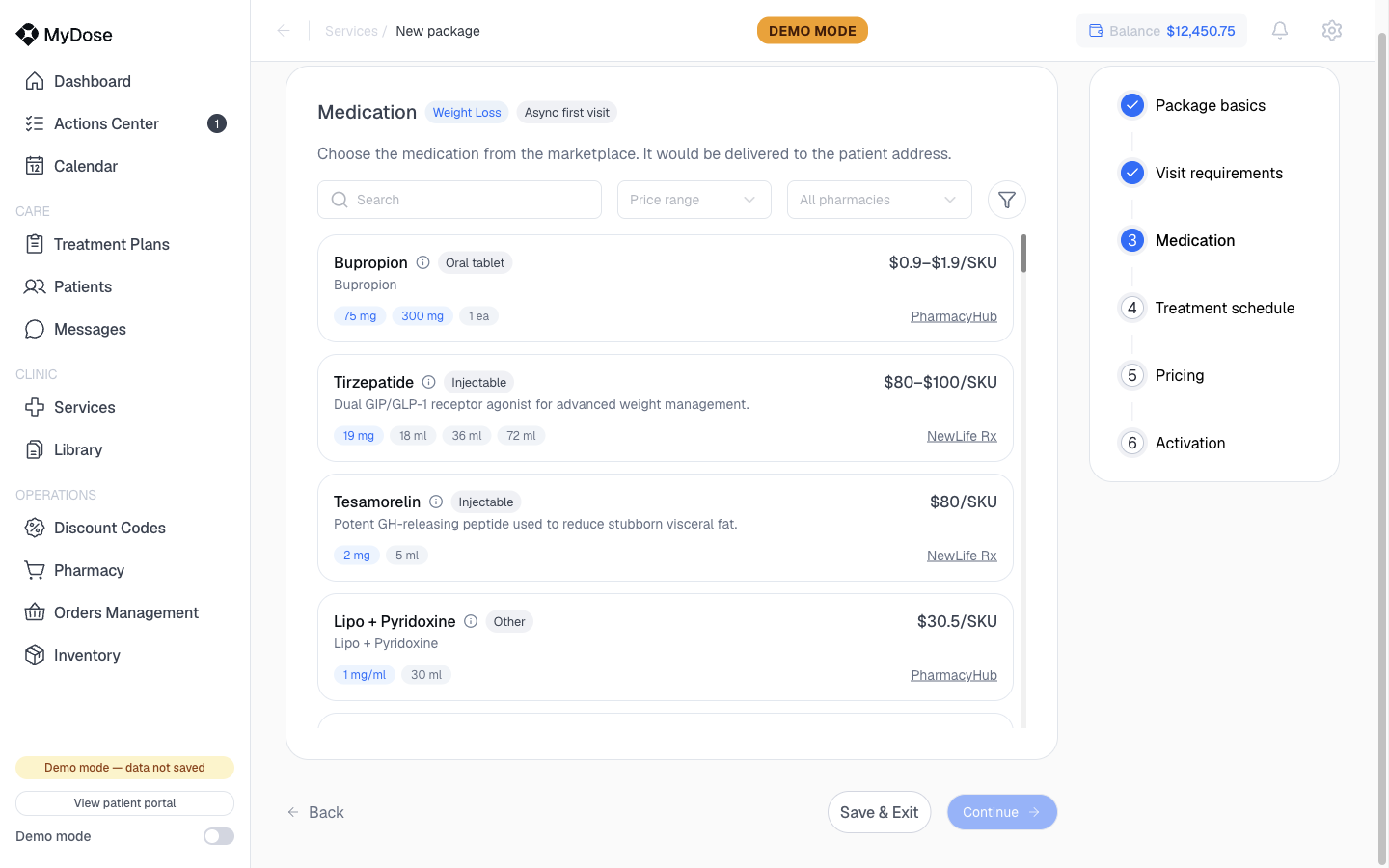This screenshot has height=868, width=1389.
Task: Click the NewLife Rx link under Tesamorelin
Action: 962,556
